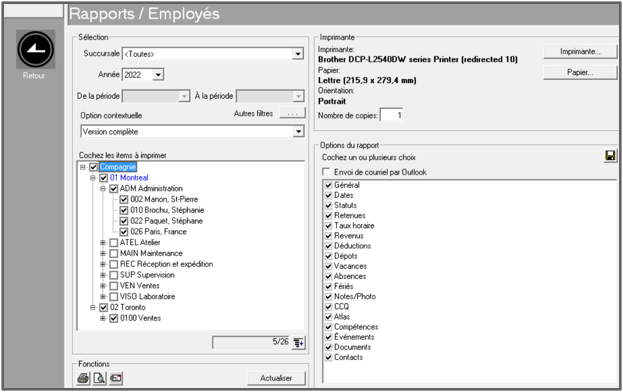Viewport: 623px width, 392px height.
Task: Expand the VISO Laboratoire node
Action: click(103, 297)
